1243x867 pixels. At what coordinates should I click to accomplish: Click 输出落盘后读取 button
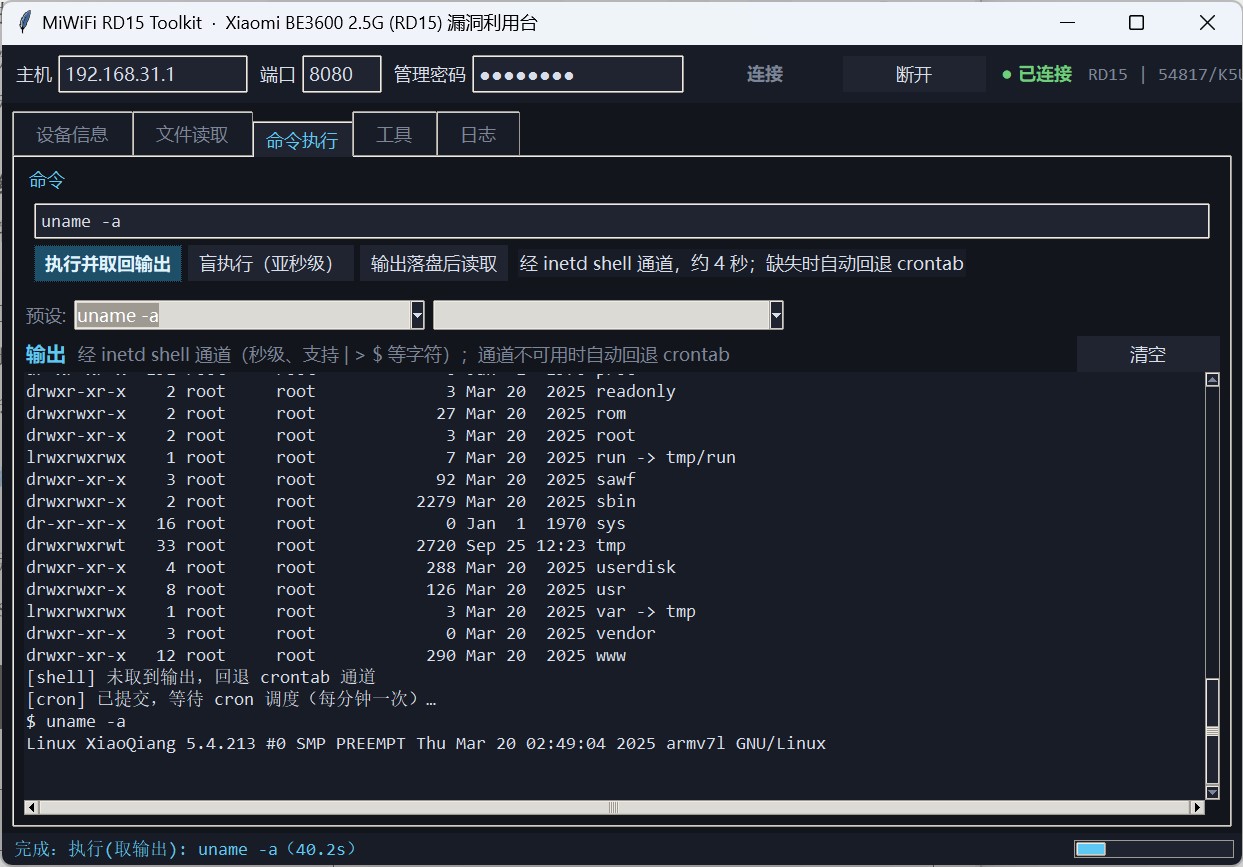(434, 264)
